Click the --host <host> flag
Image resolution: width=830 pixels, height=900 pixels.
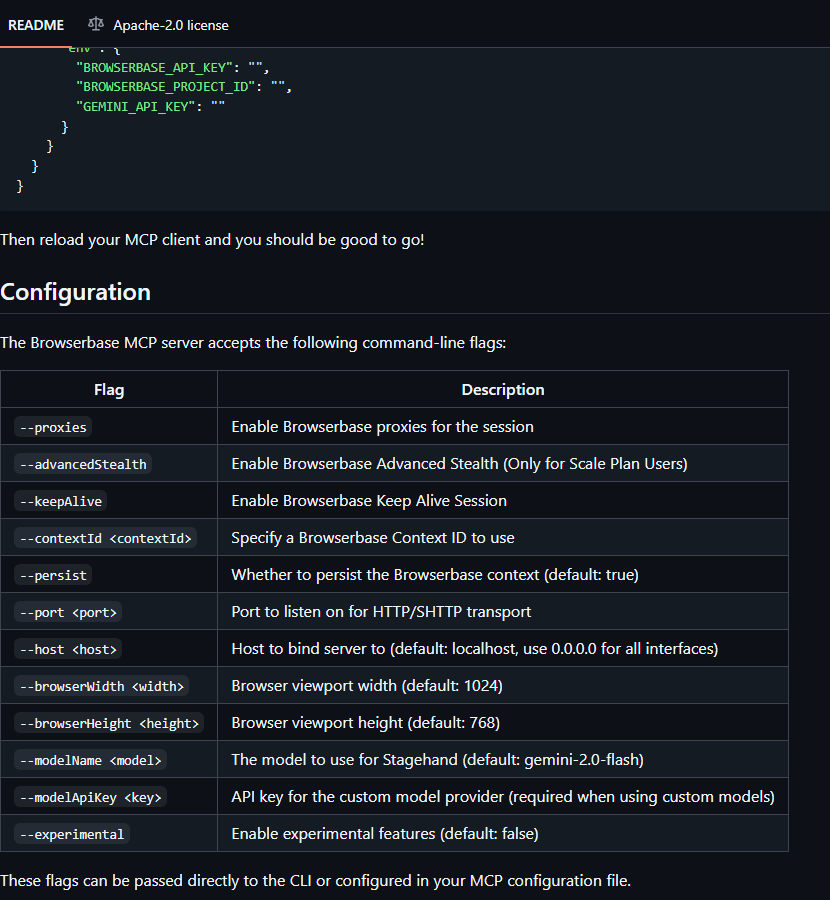[68, 649]
